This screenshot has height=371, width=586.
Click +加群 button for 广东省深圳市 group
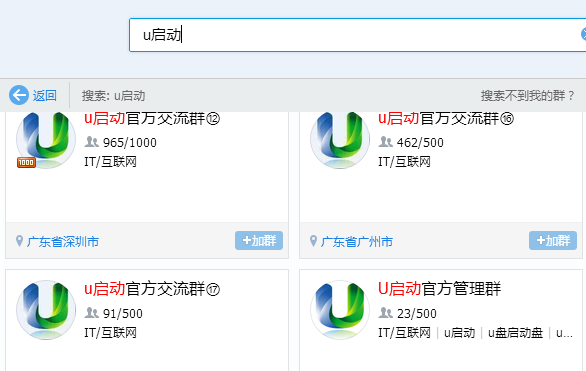click(259, 241)
